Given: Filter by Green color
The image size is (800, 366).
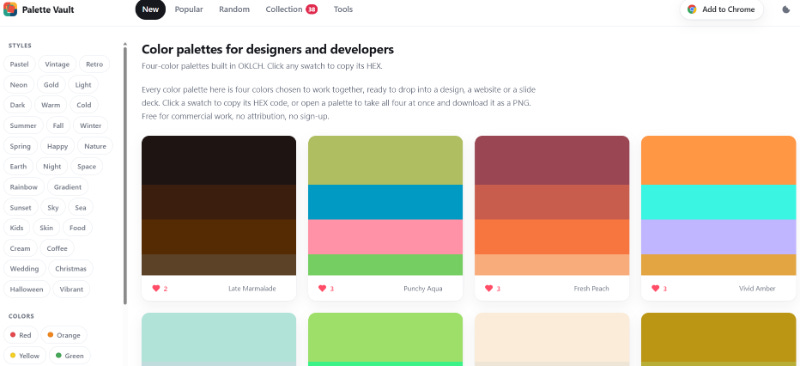Looking at the screenshot, I should (69, 355).
